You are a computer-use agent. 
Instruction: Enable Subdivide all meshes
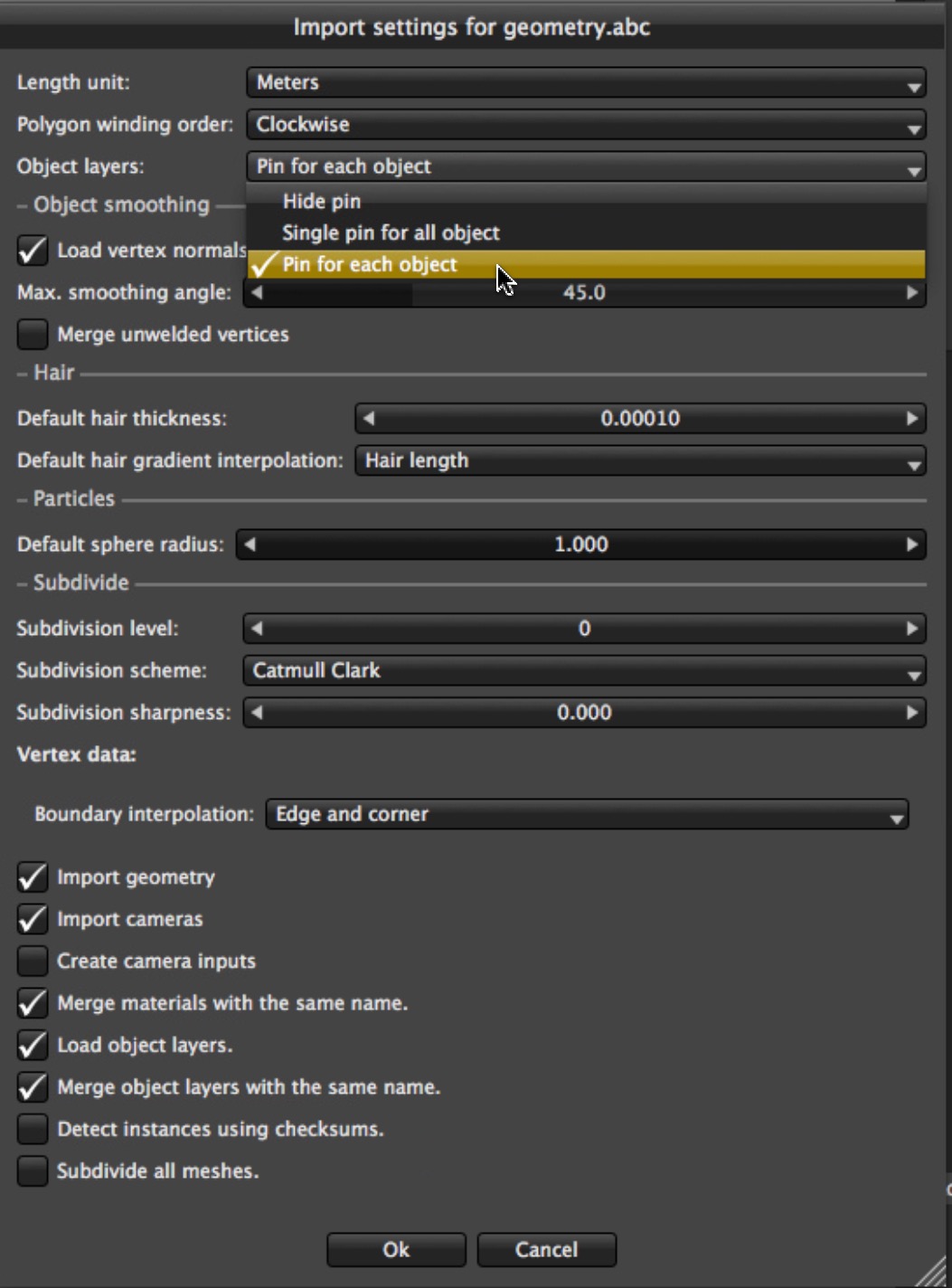coord(33,1171)
